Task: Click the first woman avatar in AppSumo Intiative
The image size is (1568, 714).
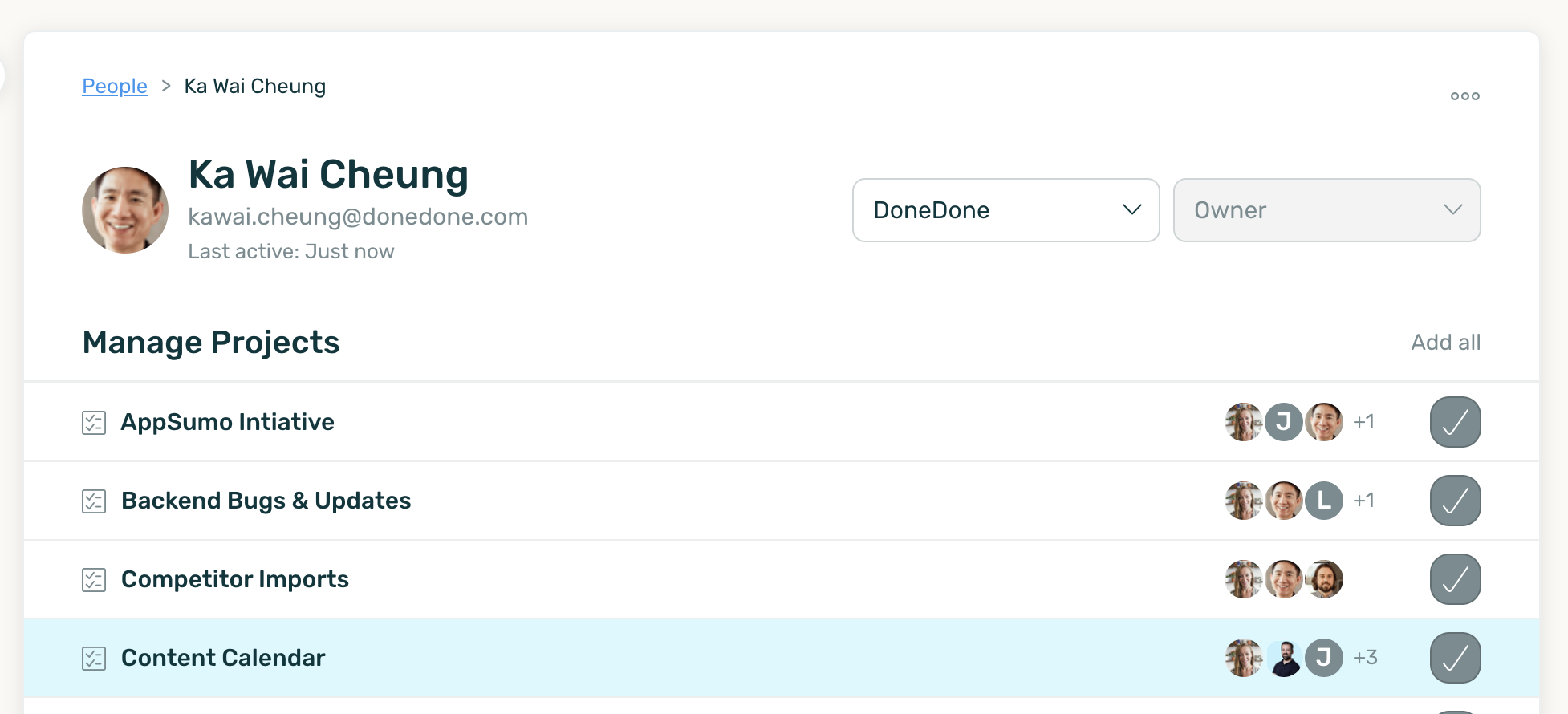Action: 1244,422
